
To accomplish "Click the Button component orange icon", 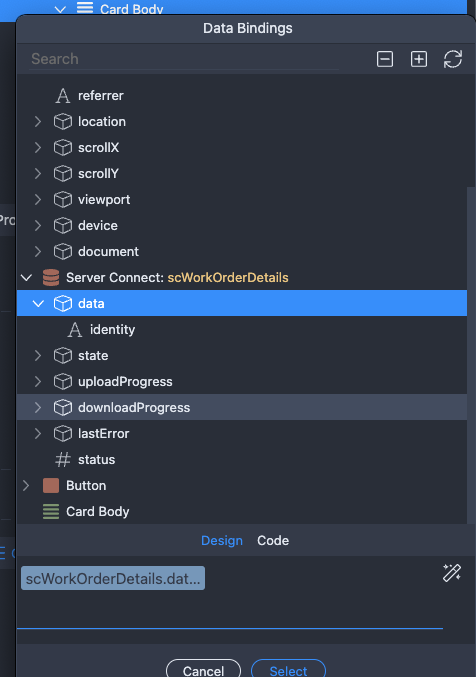I will point(51,485).
